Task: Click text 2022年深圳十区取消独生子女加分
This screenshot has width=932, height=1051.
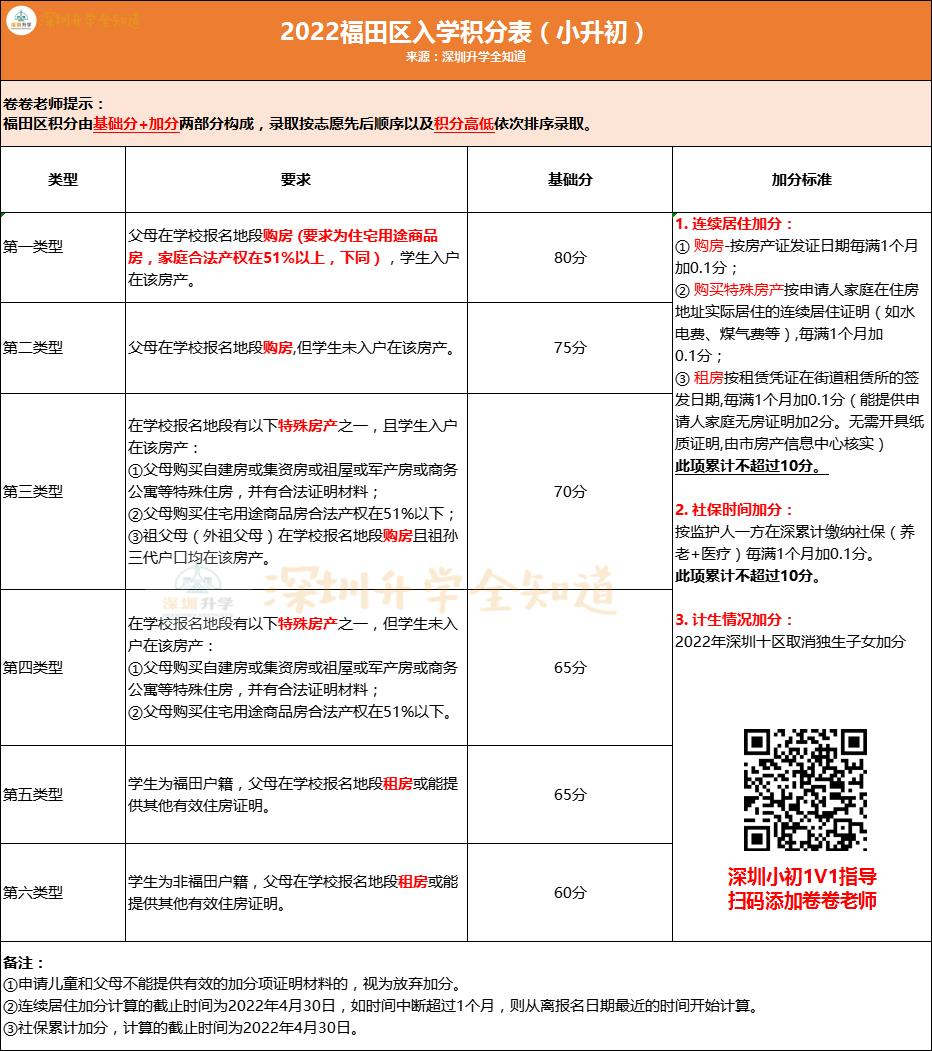Action: pos(791,642)
